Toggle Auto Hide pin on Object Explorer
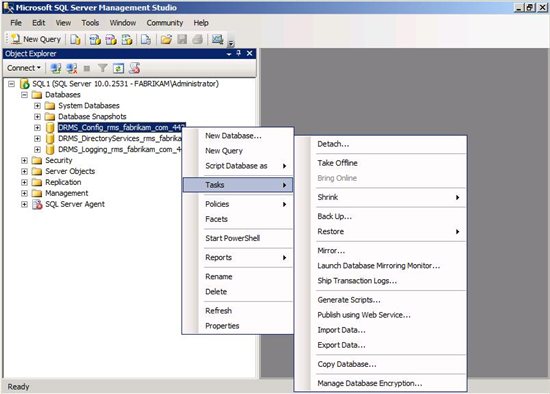 pyautogui.click(x=239, y=53)
